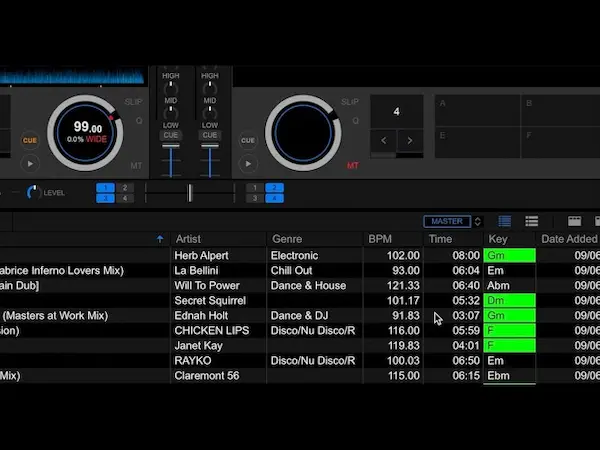Enable headphone CUE on left mixer channel
This screenshot has height=450, width=600.
click(x=171, y=135)
